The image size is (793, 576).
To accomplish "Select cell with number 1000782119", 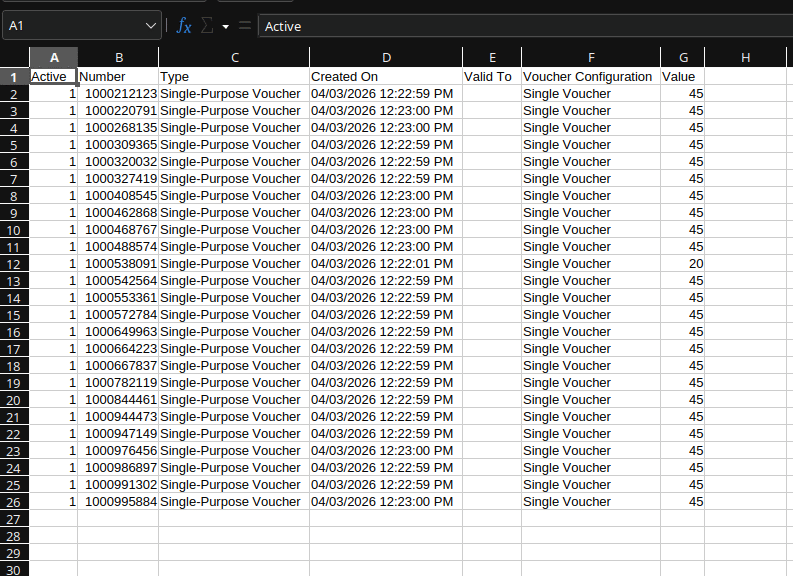I will pos(118,383).
